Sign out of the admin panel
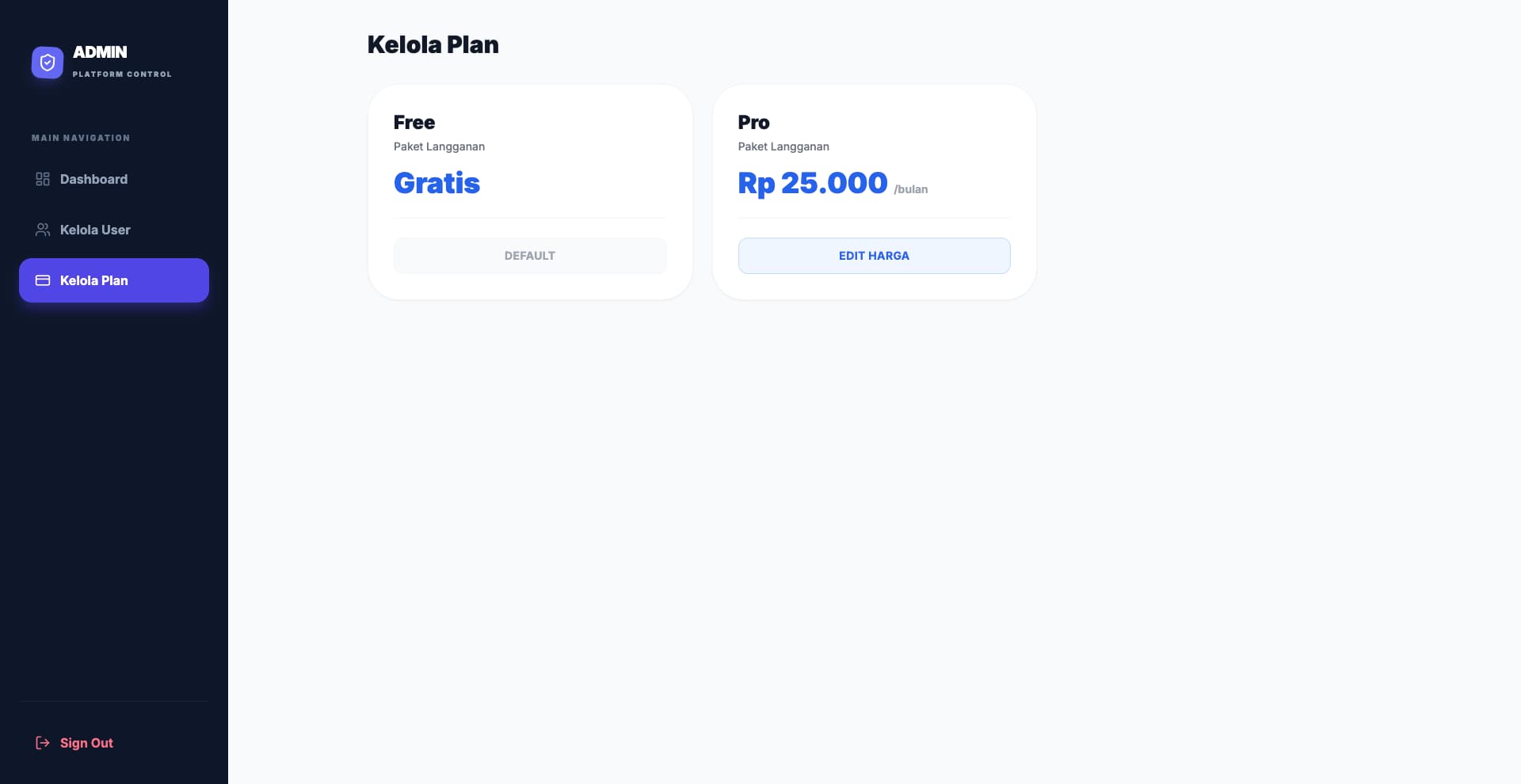 pos(86,743)
